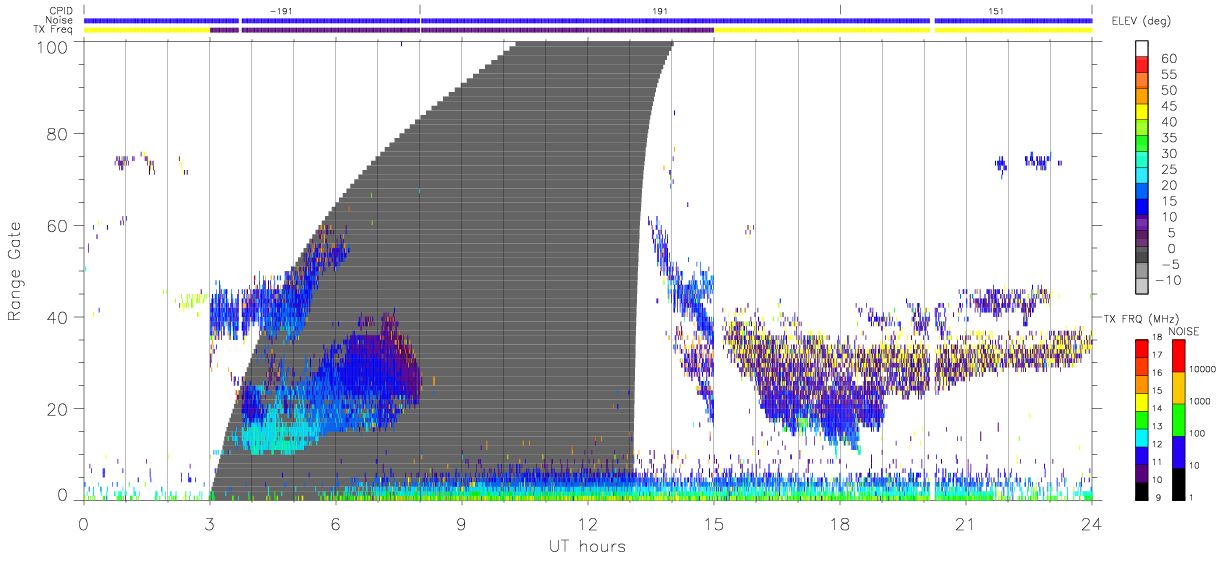Click the 'NOISE' legend title

click(1182, 331)
